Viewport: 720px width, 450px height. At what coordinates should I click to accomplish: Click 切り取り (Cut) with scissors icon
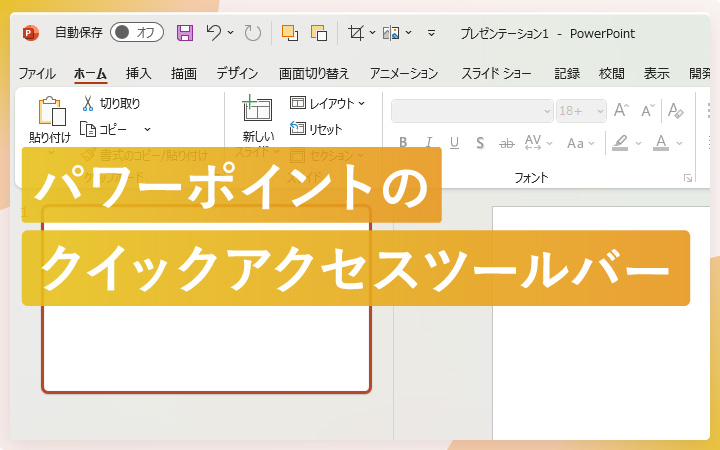tap(111, 103)
